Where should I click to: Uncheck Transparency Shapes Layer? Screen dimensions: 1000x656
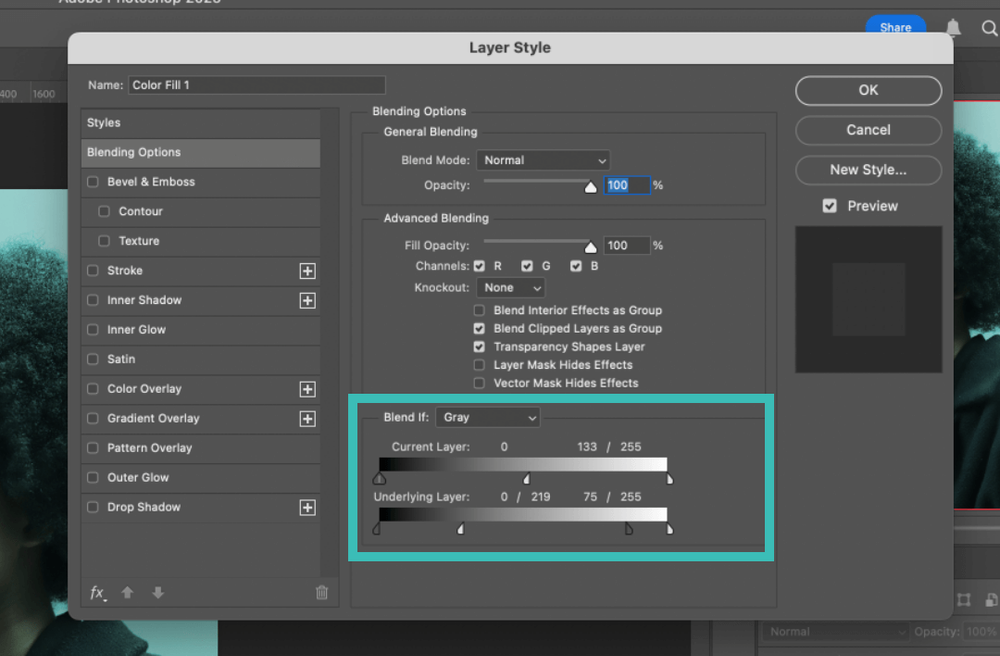479,347
